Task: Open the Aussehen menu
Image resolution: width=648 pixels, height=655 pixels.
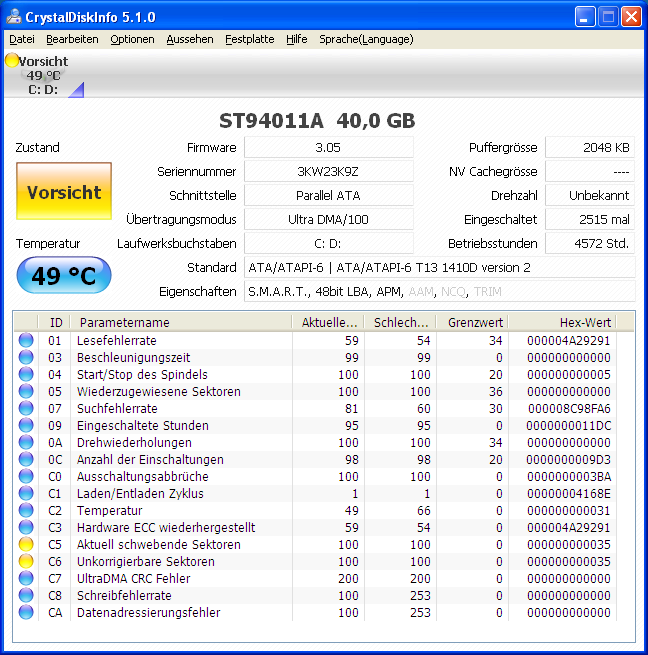Action: [x=190, y=39]
